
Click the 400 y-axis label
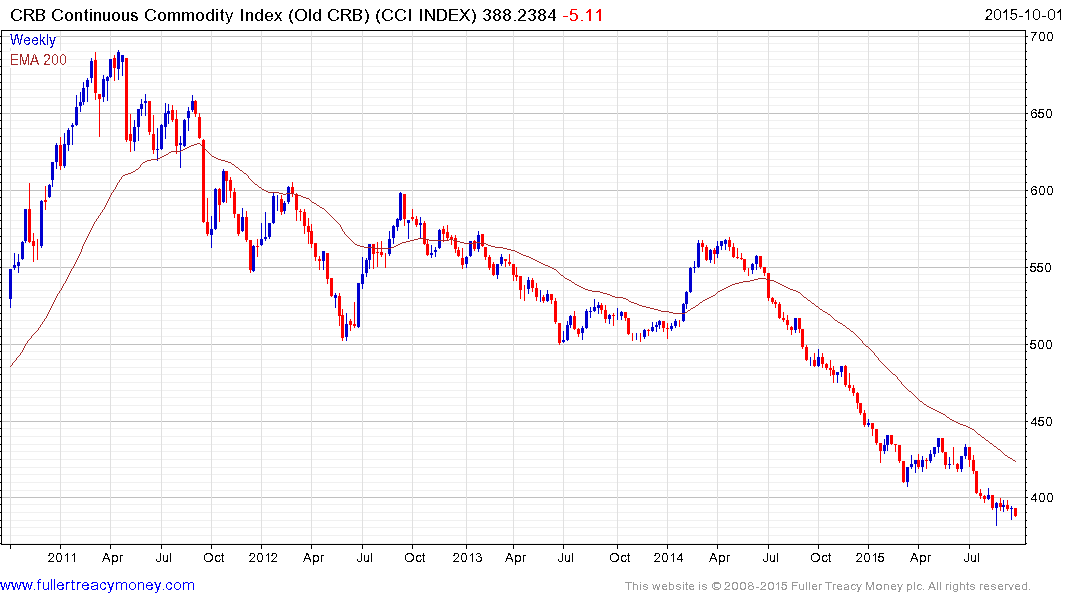(1041, 499)
